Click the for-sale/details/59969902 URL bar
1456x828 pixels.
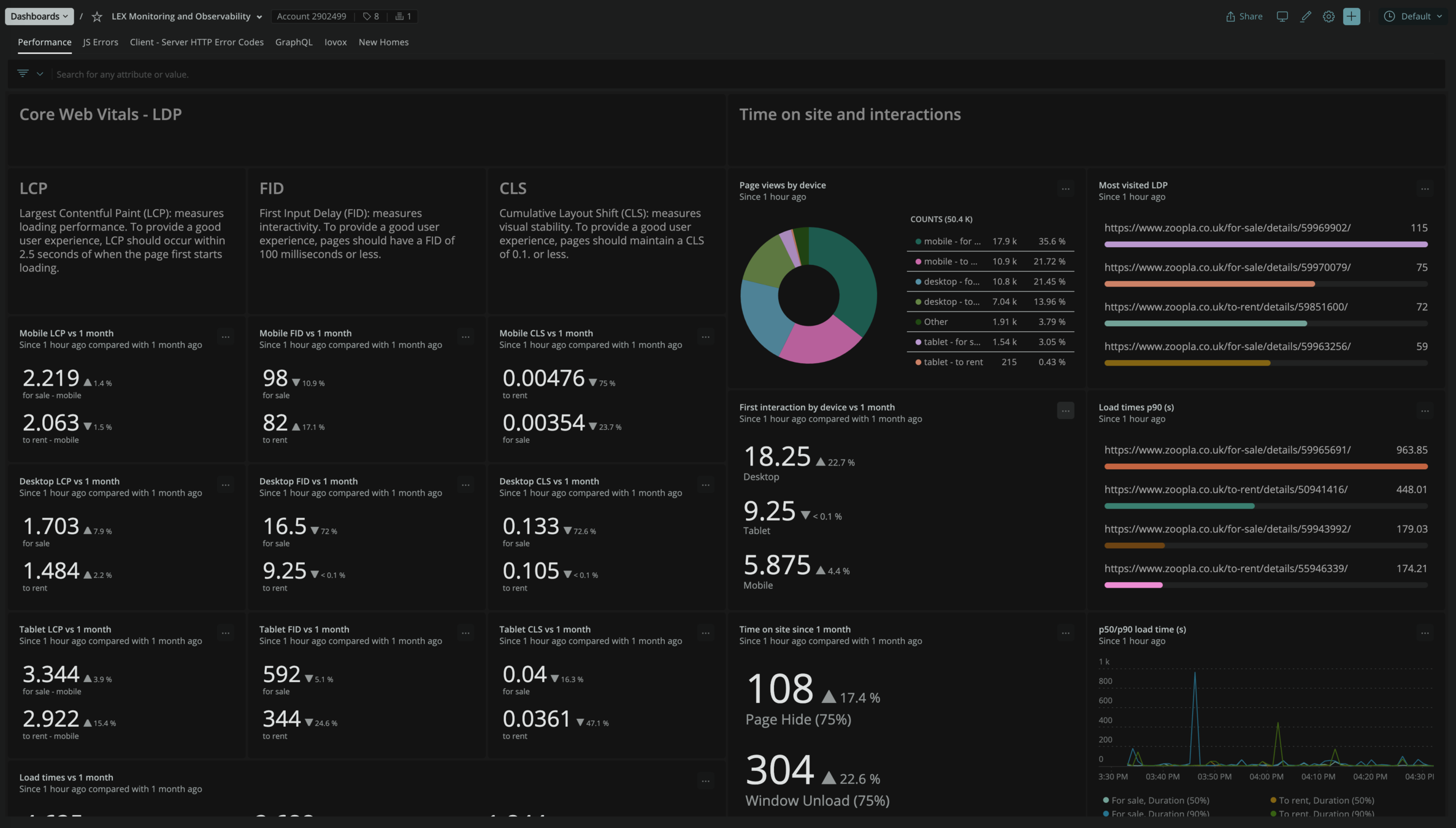coord(1265,244)
